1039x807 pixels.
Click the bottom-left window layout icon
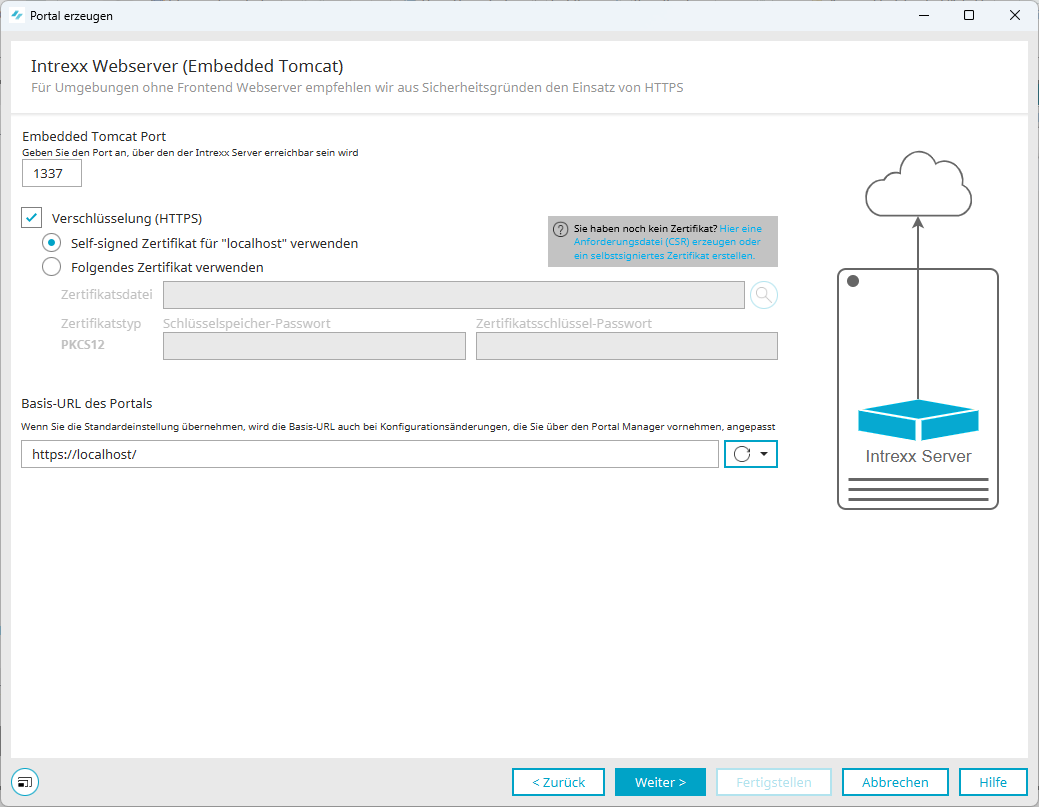(x=25, y=781)
